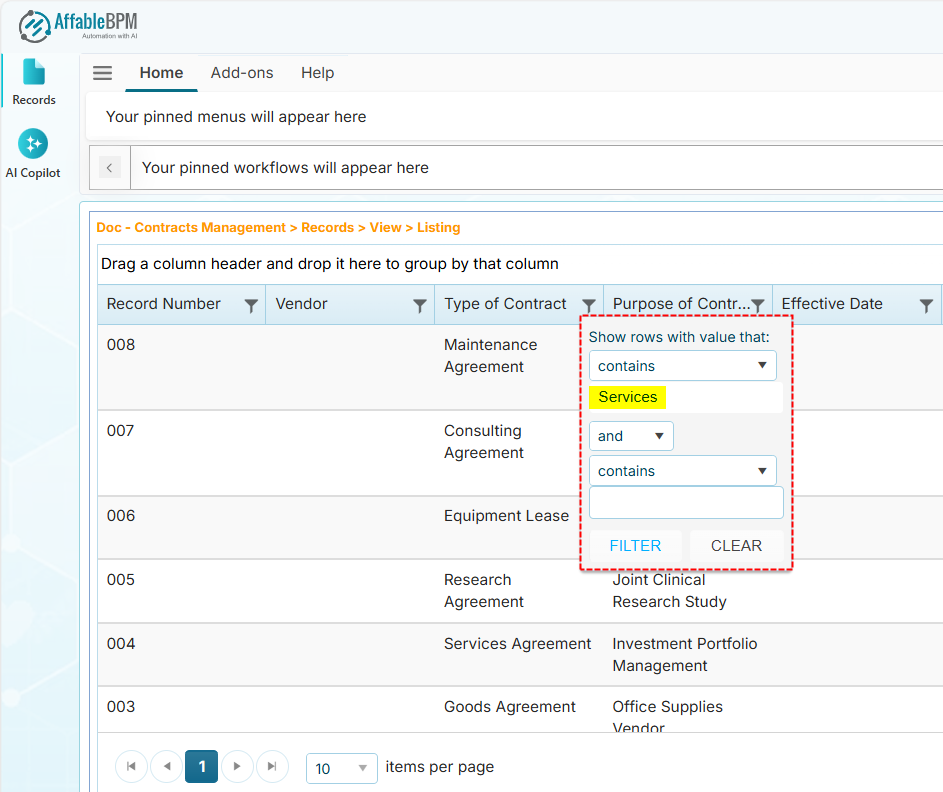The image size is (943, 792).
Task: Open the hamburger navigation menu
Action: point(101,72)
